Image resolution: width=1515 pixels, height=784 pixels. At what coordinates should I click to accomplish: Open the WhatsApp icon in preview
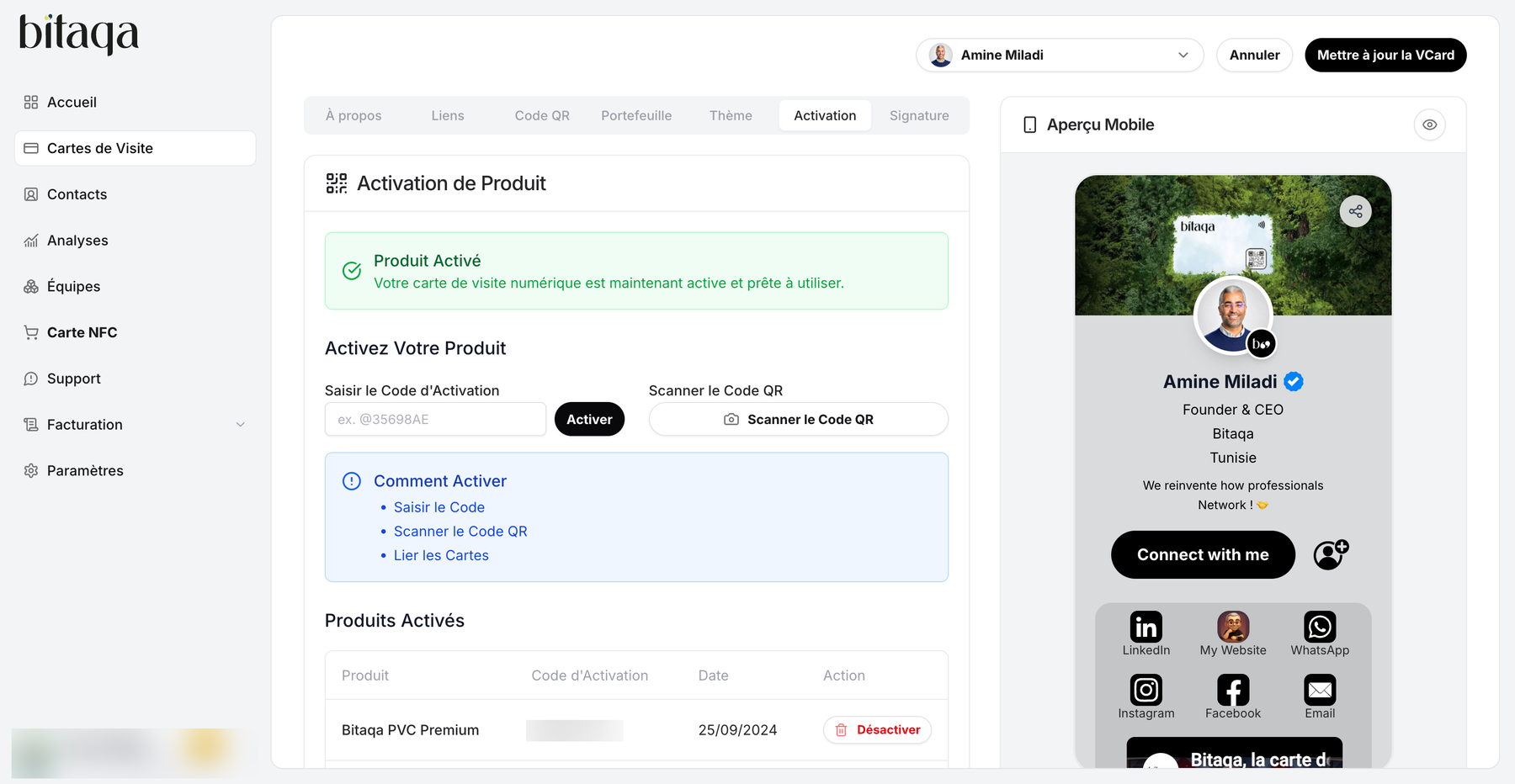[1320, 627]
